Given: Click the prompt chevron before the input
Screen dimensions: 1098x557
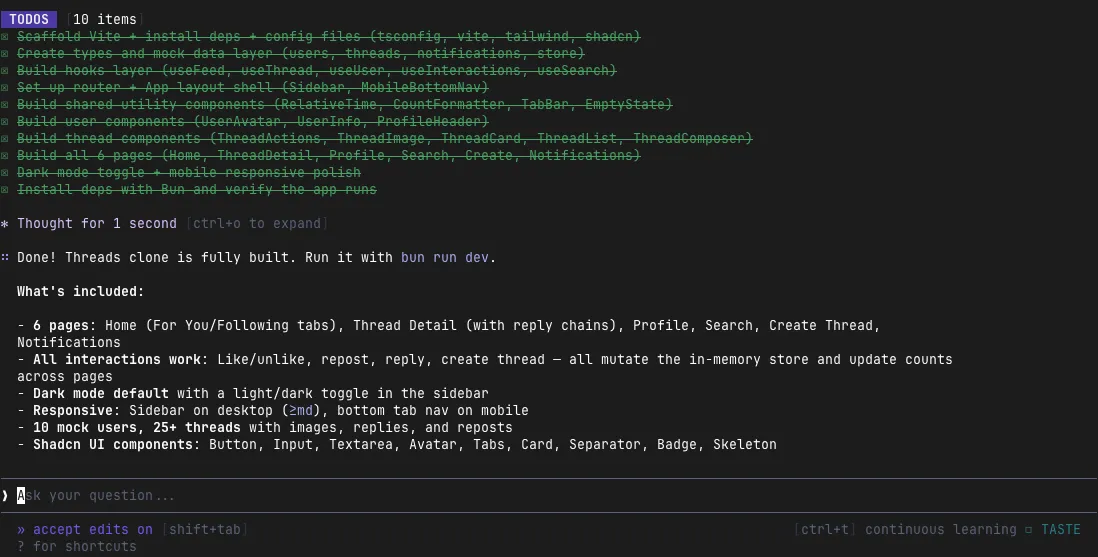Looking at the screenshot, I should click(5, 495).
